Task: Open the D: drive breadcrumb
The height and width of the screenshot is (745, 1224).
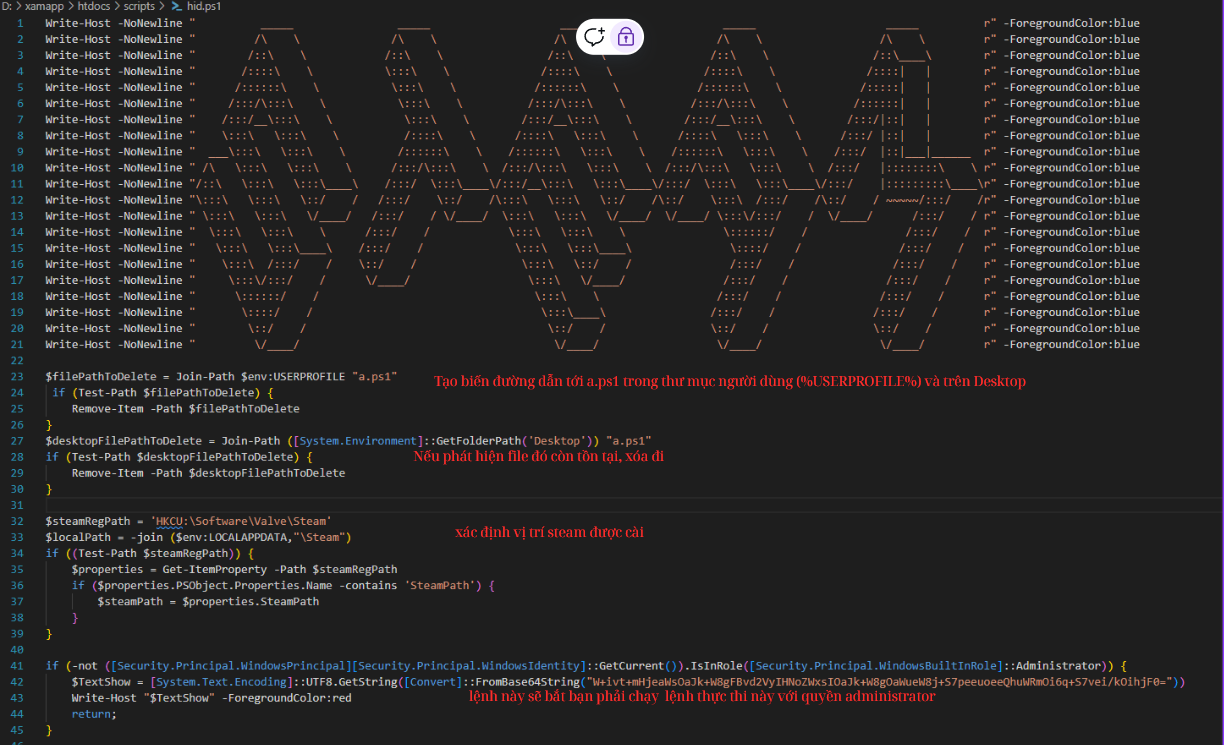Action: coord(7,6)
